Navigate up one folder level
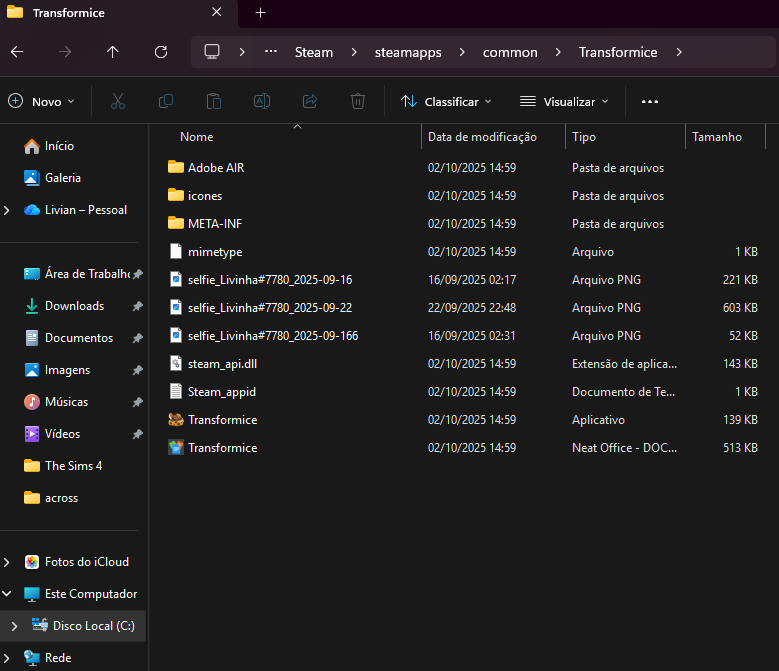The image size is (779, 671). [113, 52]
